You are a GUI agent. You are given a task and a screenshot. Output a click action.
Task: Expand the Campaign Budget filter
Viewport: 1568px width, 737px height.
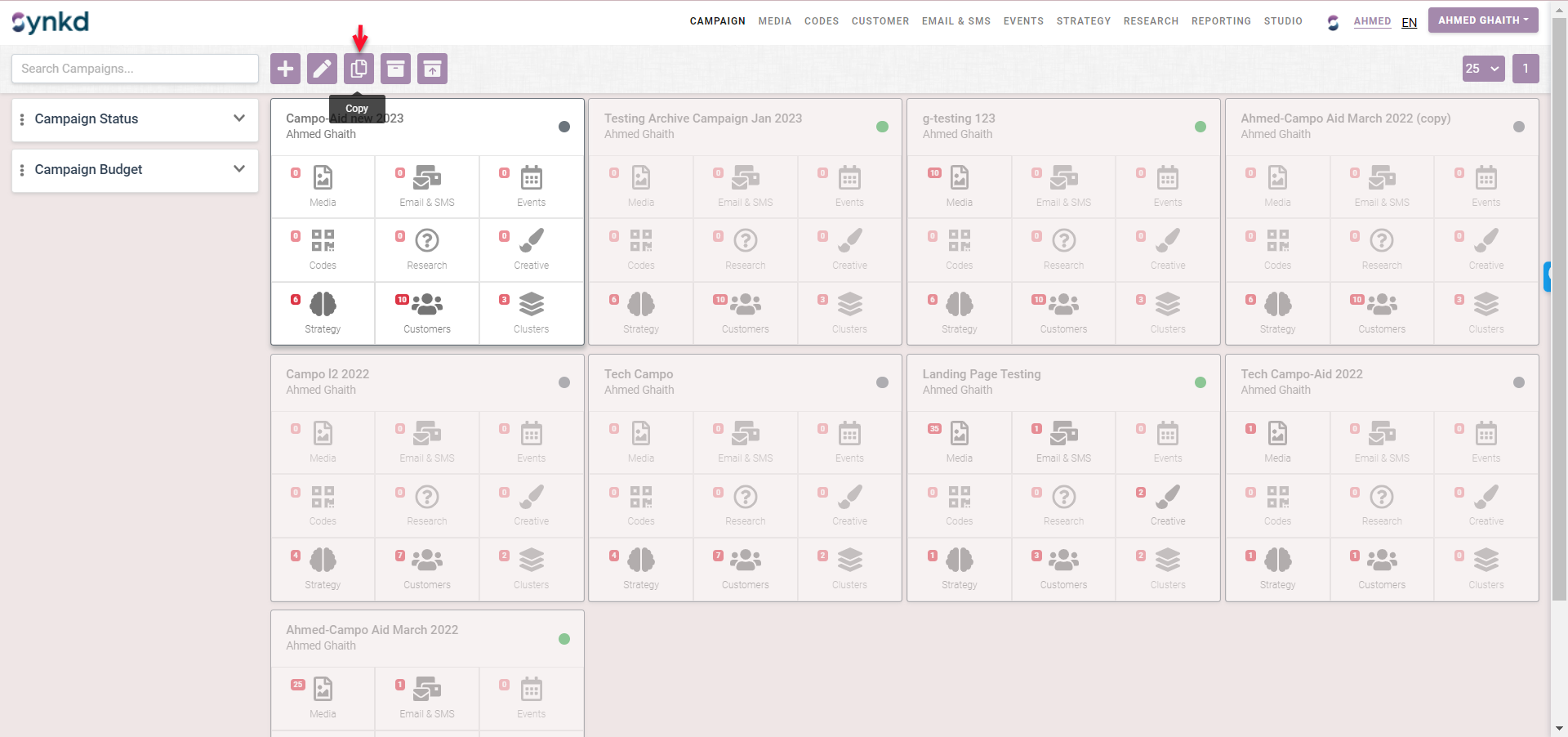click(135, 170)
